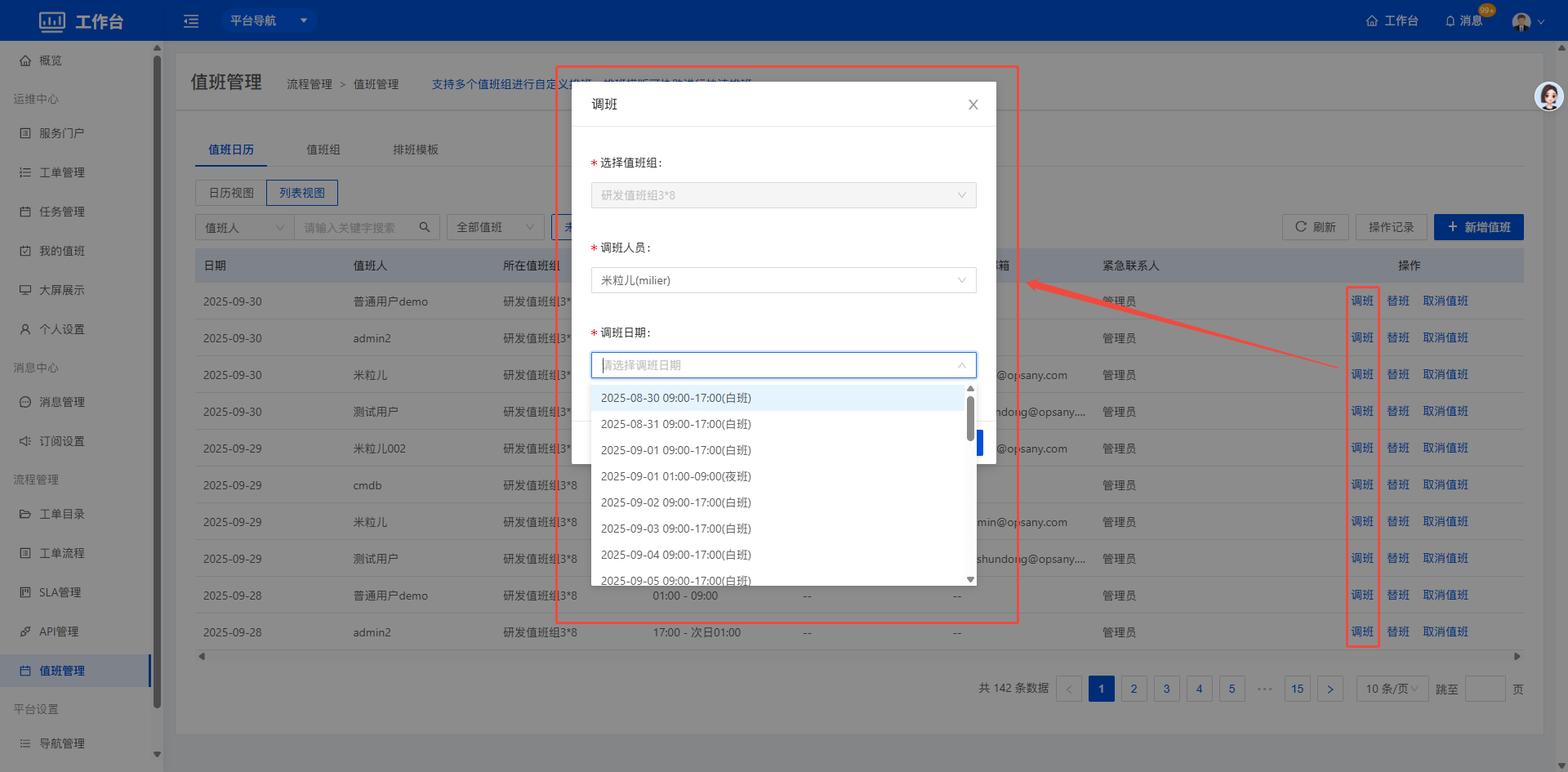This screenshot has width=1568, height=772.
Task: Click the user profile avatar in header
Action: tap(1521, 22)
